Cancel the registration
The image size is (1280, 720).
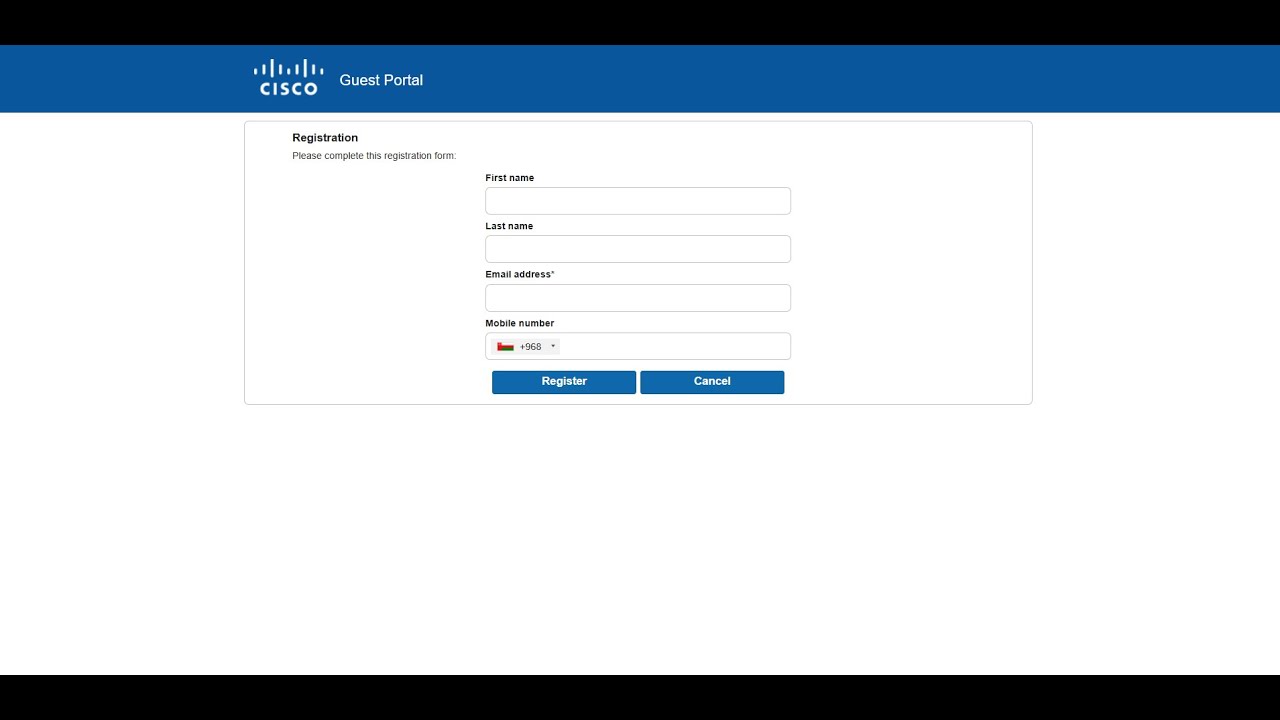click(x=712, y=382)
